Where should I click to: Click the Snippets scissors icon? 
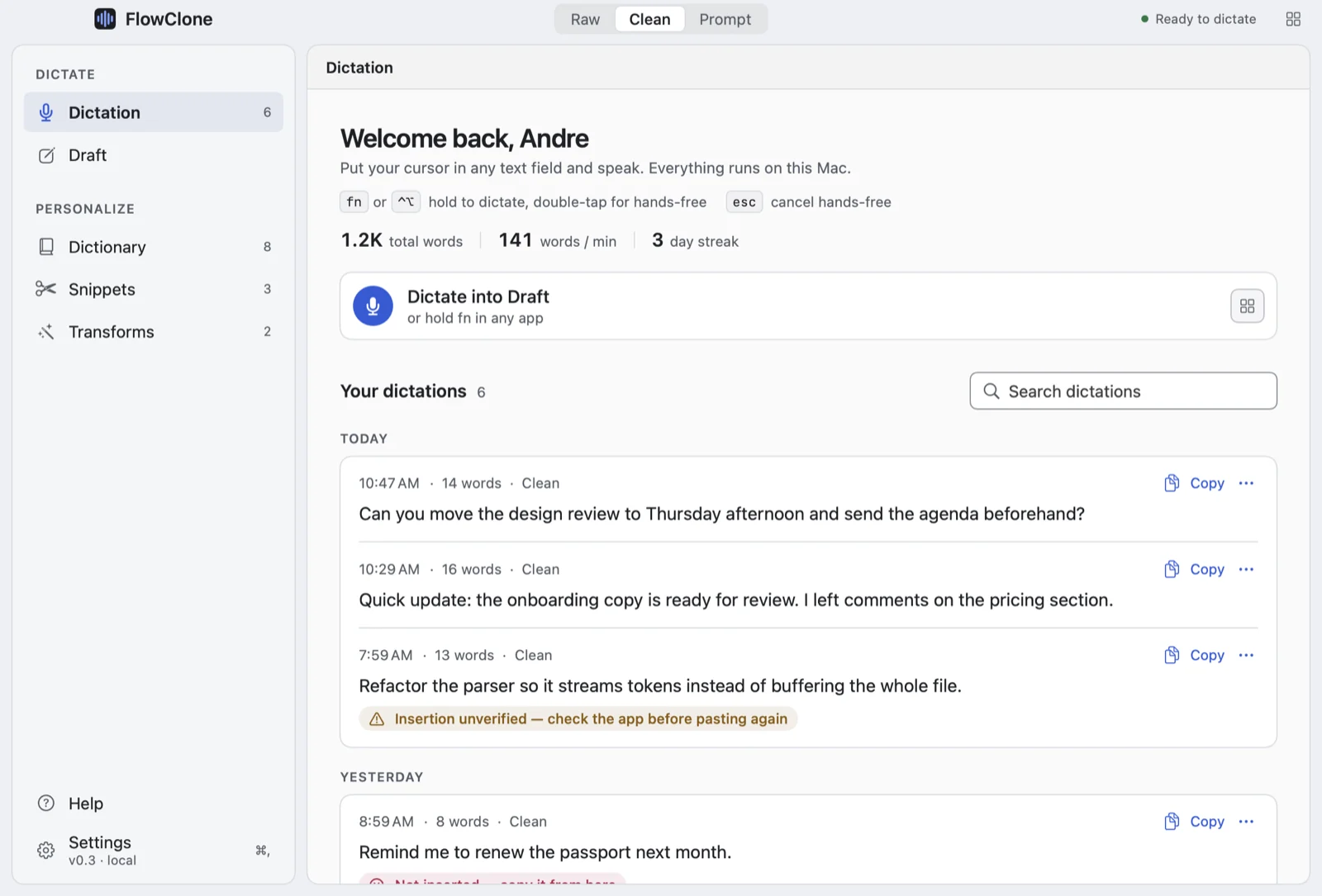pos(45,289)
